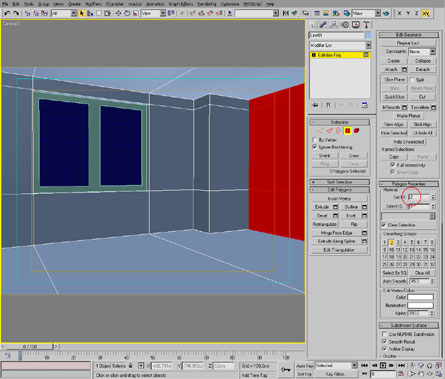445x379 pixels.
Task: Open the Modify command panel tab
Action: click(x=323, y=25)
